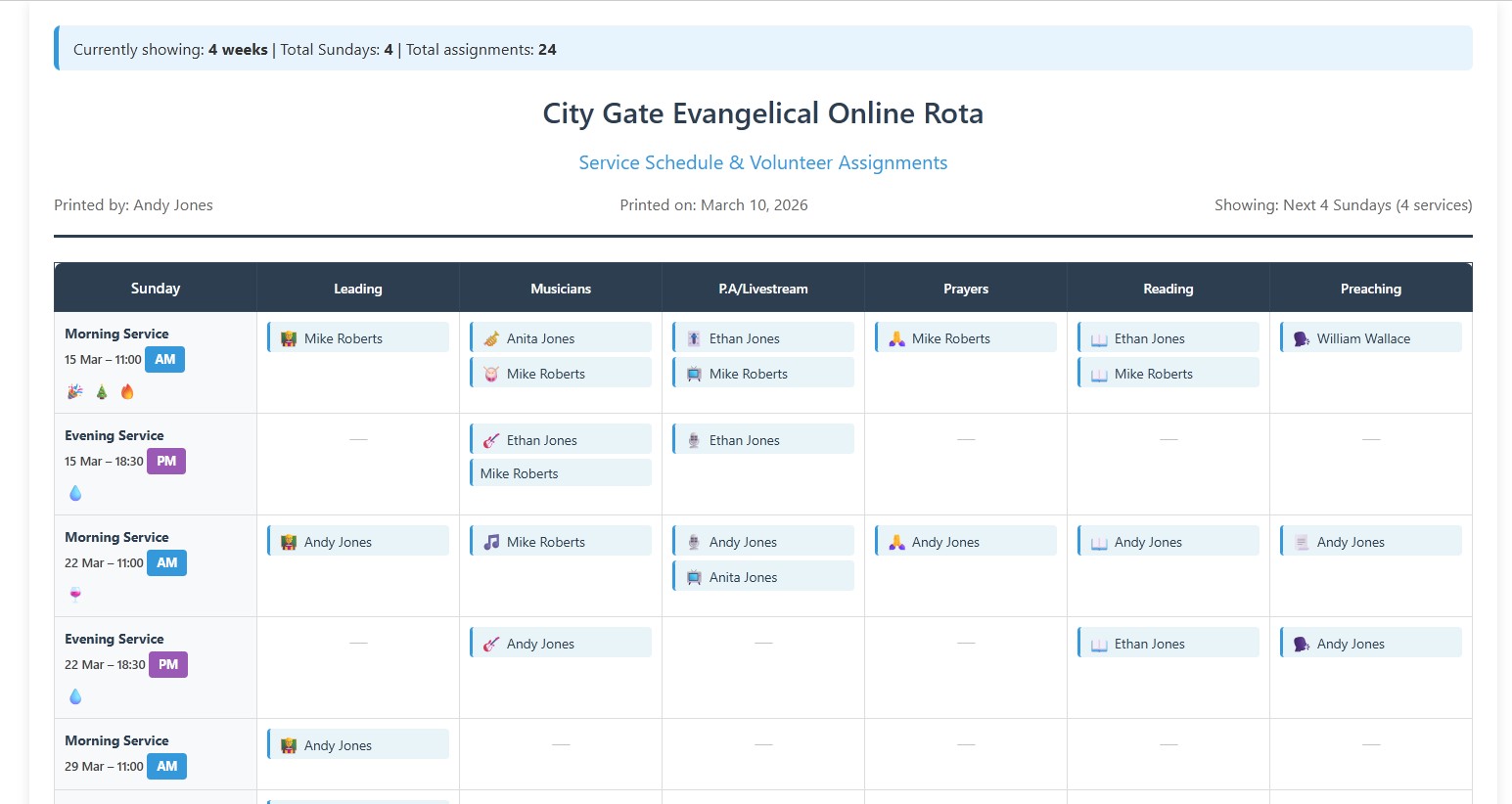Click the confetti celebration icon on 15 Mar morning

click(x=74, y=391)
